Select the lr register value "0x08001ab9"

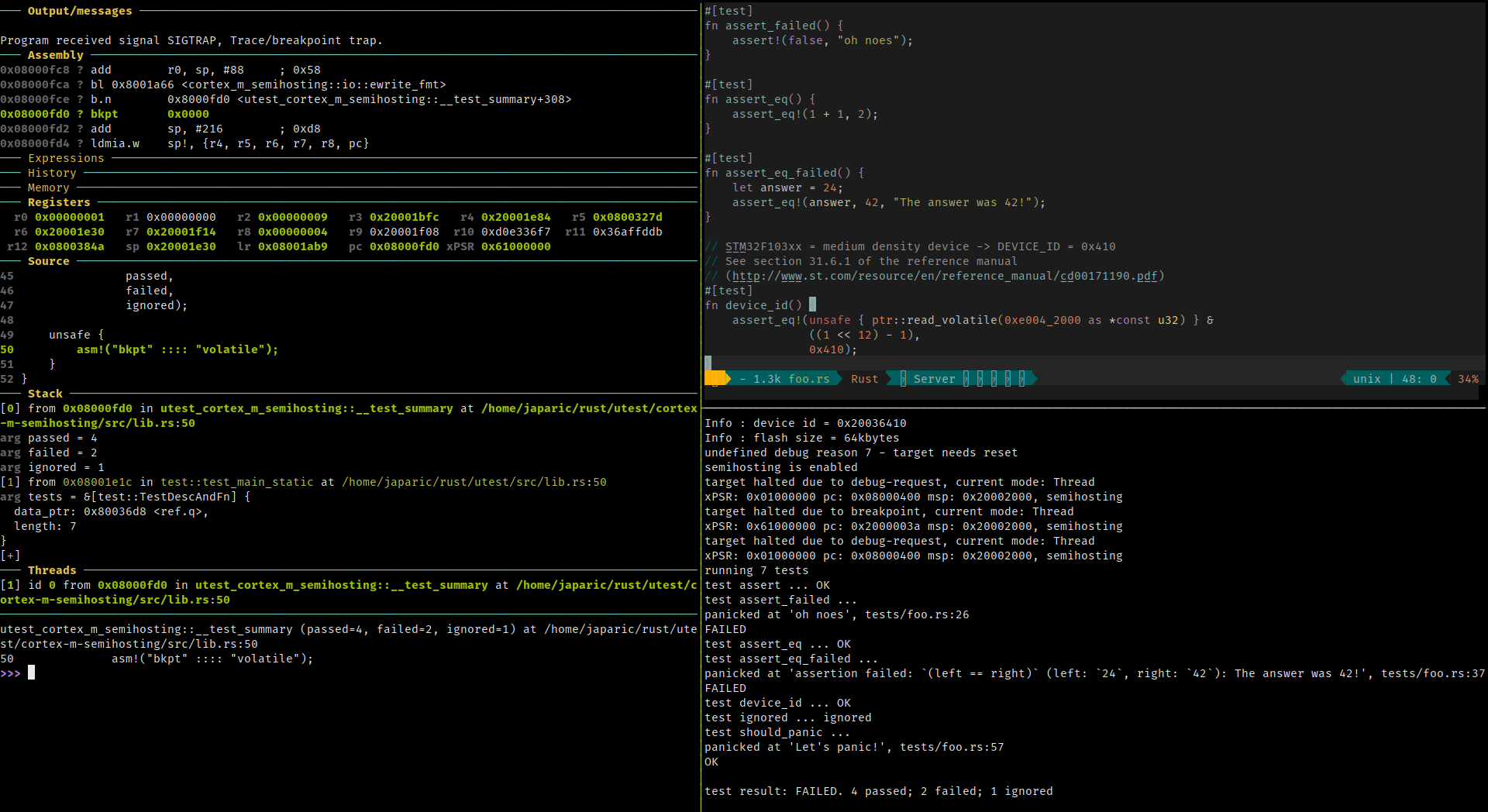(x=293, y=246)
